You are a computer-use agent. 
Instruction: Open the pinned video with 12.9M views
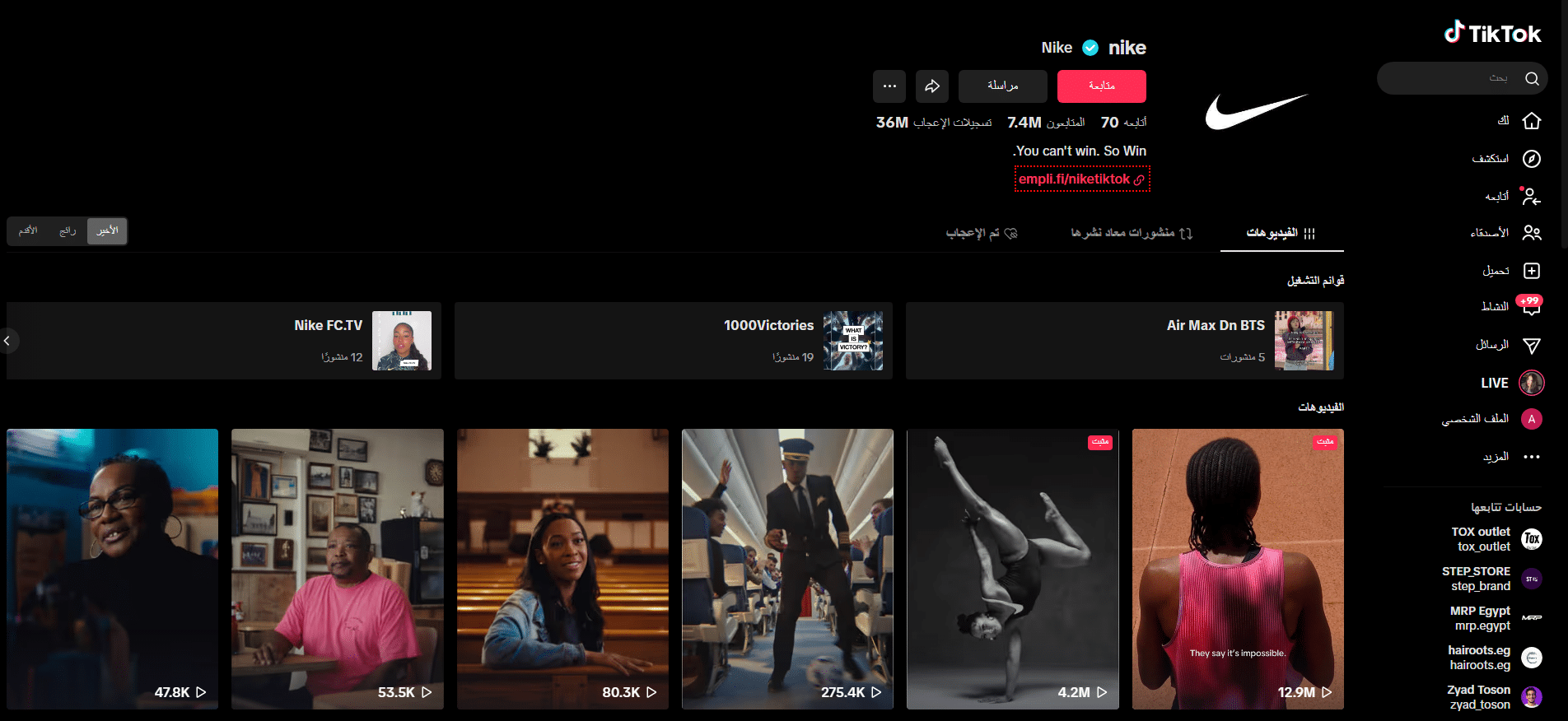(x=1238, y=569)
